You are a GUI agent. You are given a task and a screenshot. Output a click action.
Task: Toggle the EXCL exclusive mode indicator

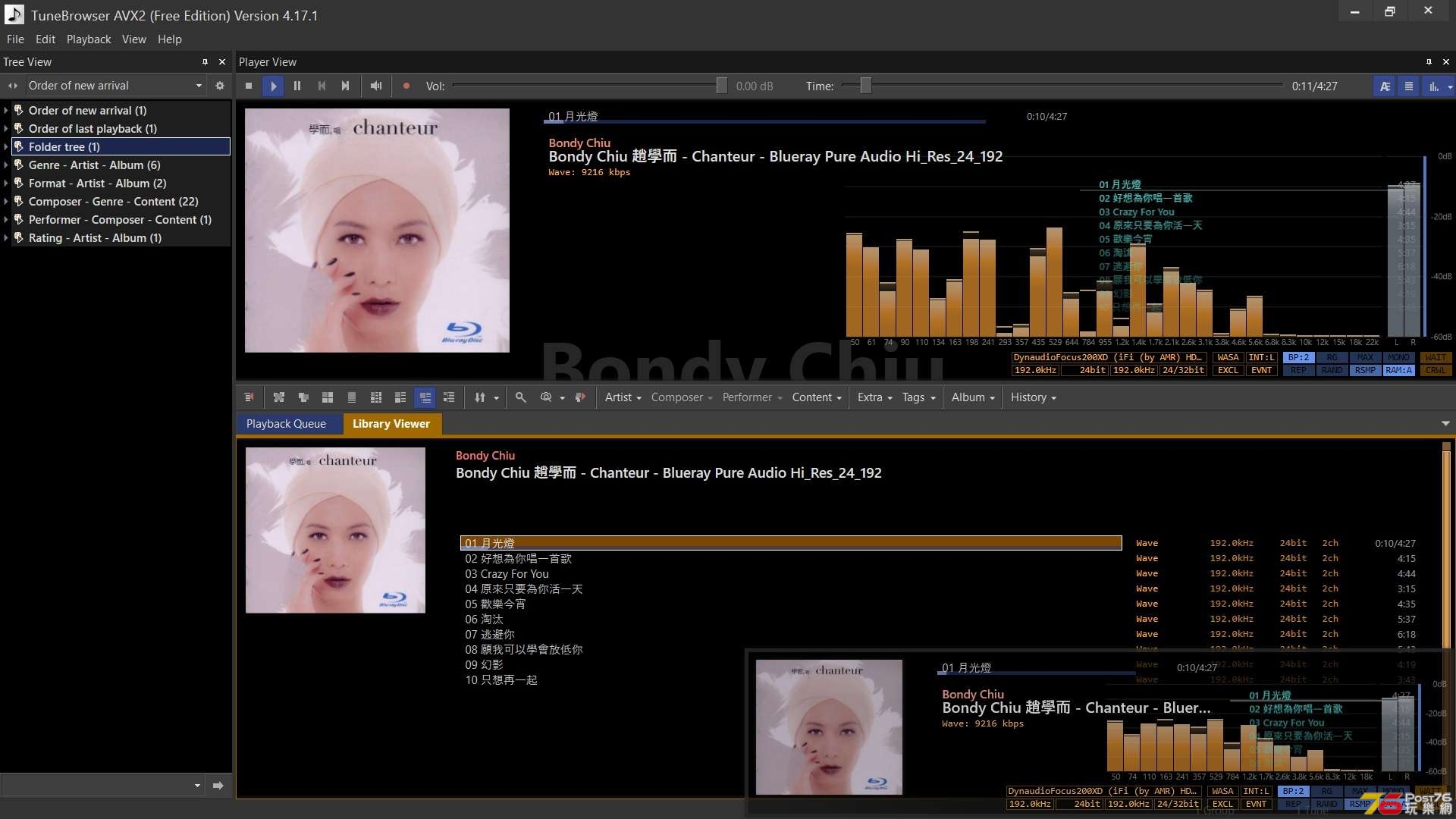tap(1228, 370)
